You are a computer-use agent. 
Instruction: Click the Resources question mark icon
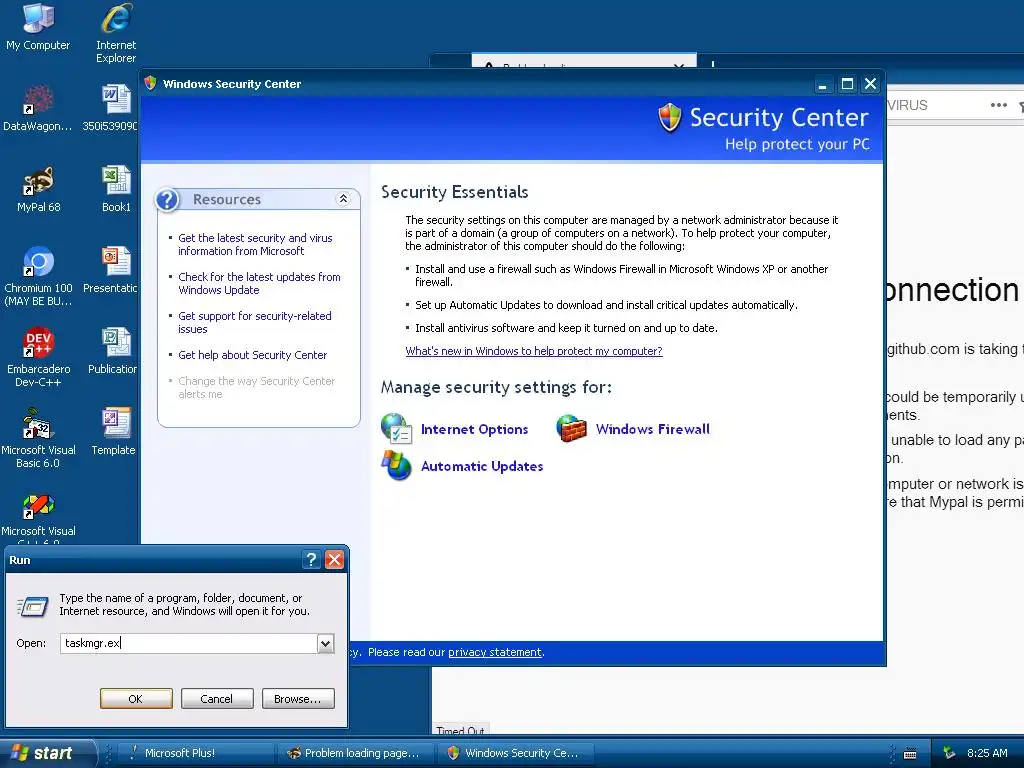click(x=168, y=199)
